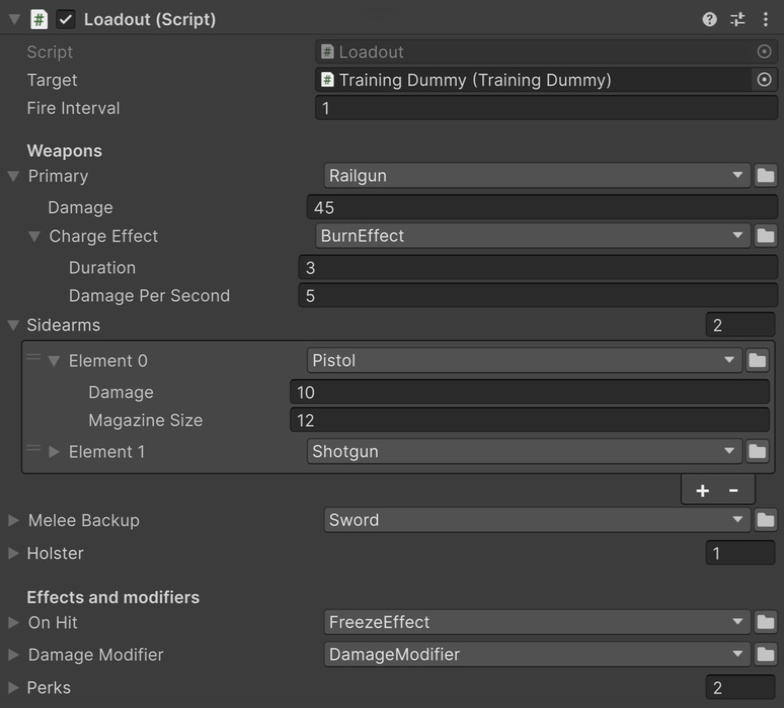The height and width of the screenshot is (708, 784).
Task: Remove a Sidearms element with minus
Action: pyautogui.click(x=734, y=490)
